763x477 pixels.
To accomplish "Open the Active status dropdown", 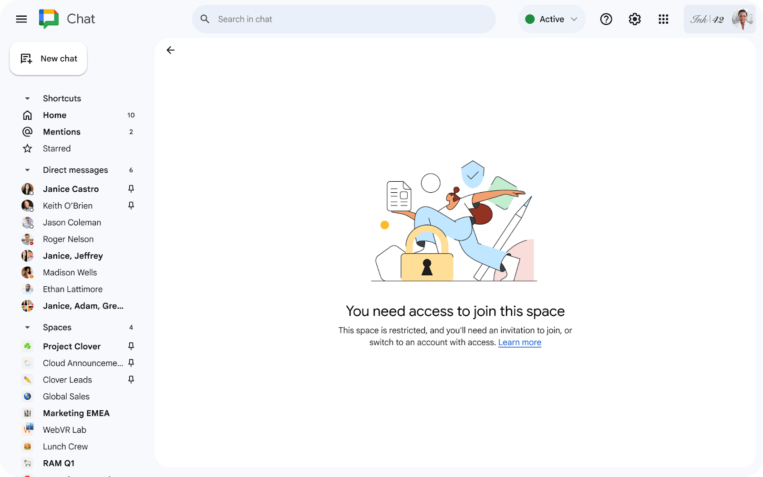I will click(551, 19).
